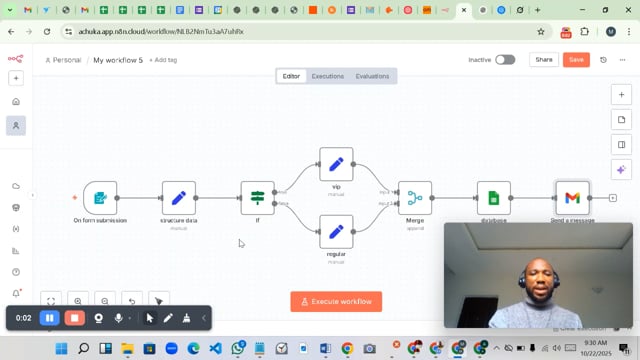Select the recorder cursor tool
Screen dimensions: 640x360
coord(150,318)
